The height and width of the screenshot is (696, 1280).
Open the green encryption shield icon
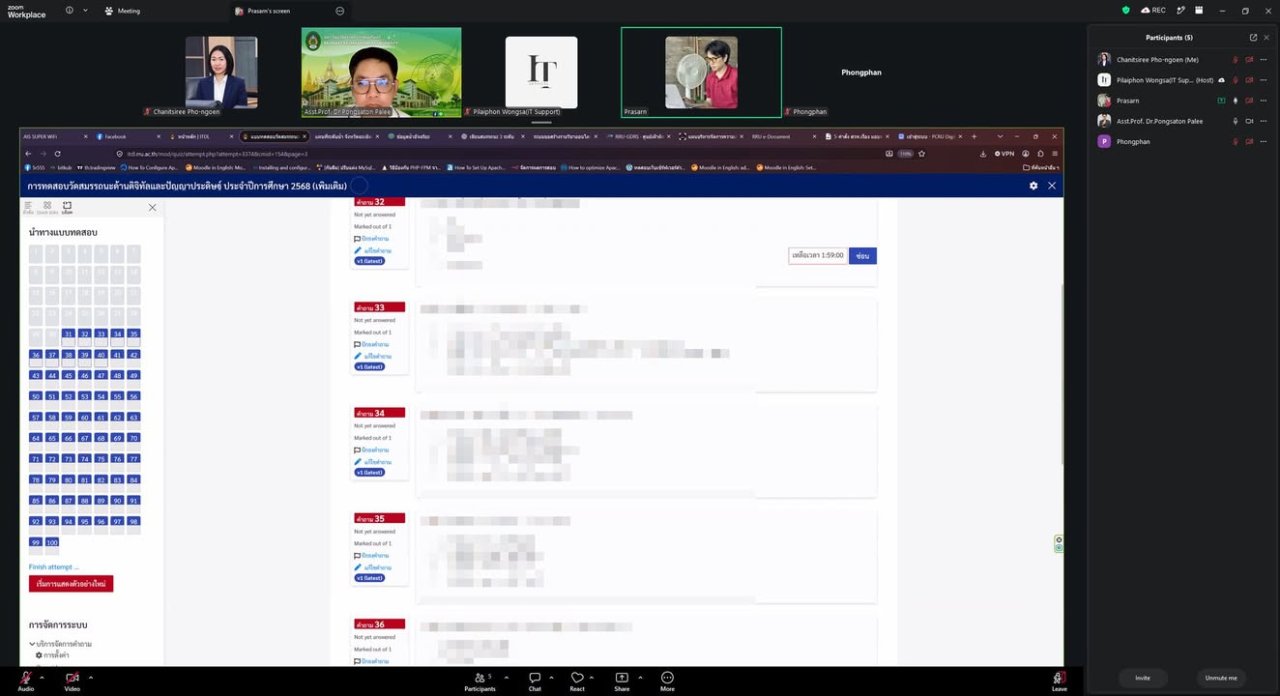click(1126, 10)
